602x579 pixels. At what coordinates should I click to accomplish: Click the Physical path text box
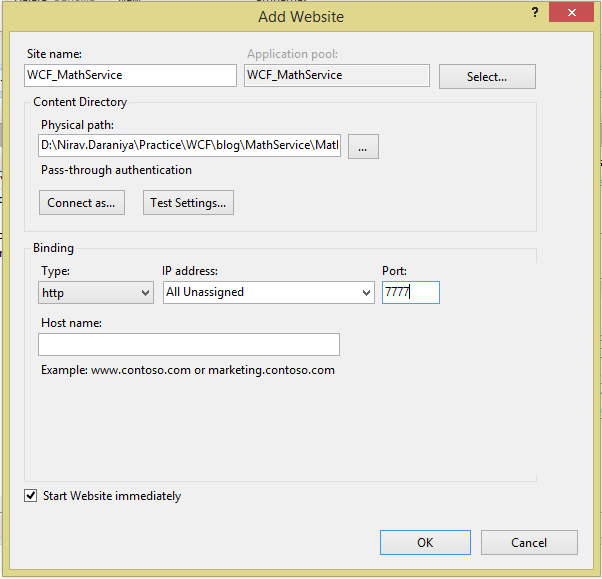[190, 146]
